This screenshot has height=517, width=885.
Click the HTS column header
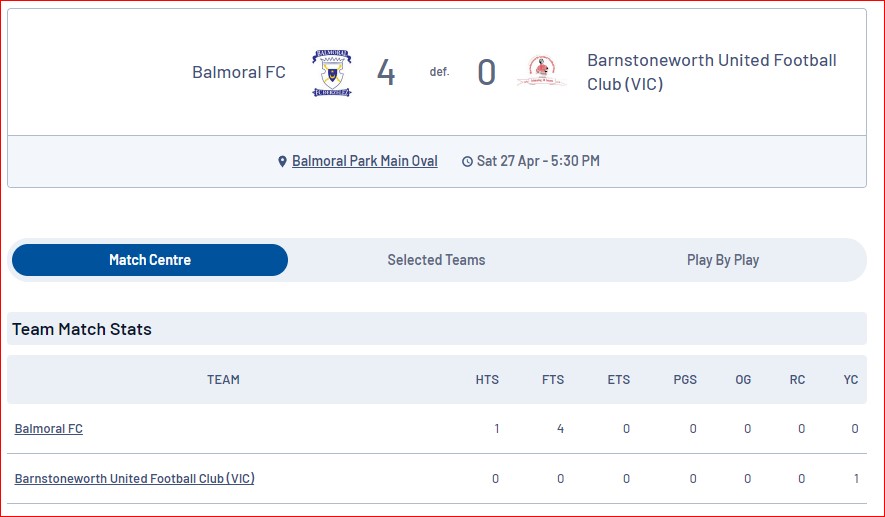487,380
